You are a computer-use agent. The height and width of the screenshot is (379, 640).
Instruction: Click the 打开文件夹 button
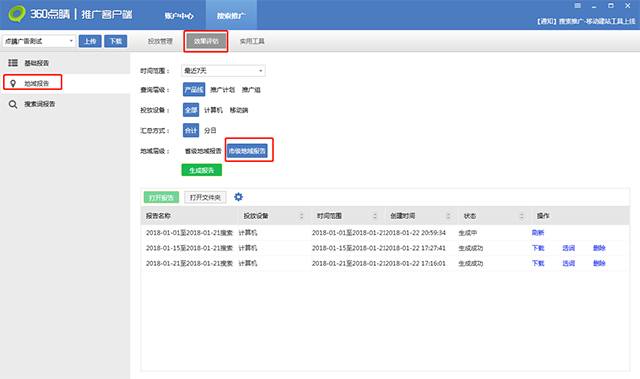(205, 197)
